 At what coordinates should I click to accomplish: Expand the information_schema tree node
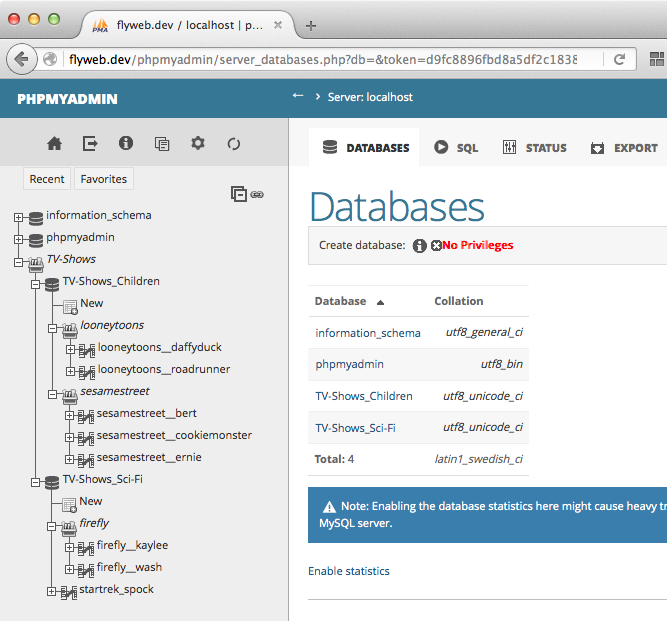[x=18, y=217]
